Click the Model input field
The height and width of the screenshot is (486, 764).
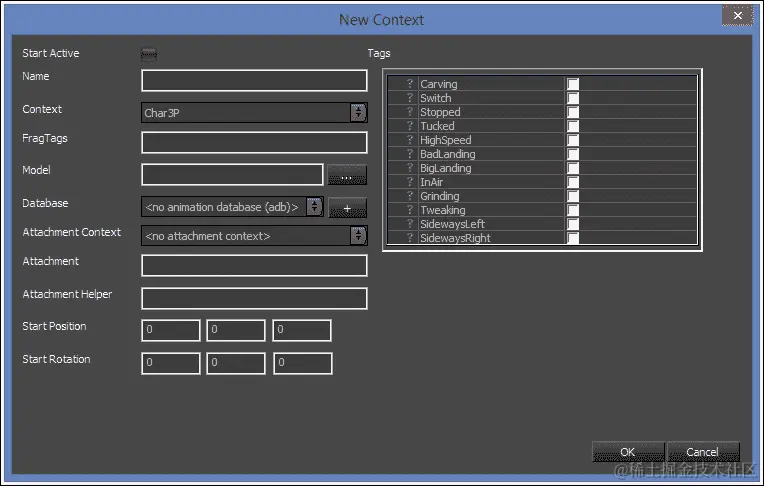click(x=232, y=175)
